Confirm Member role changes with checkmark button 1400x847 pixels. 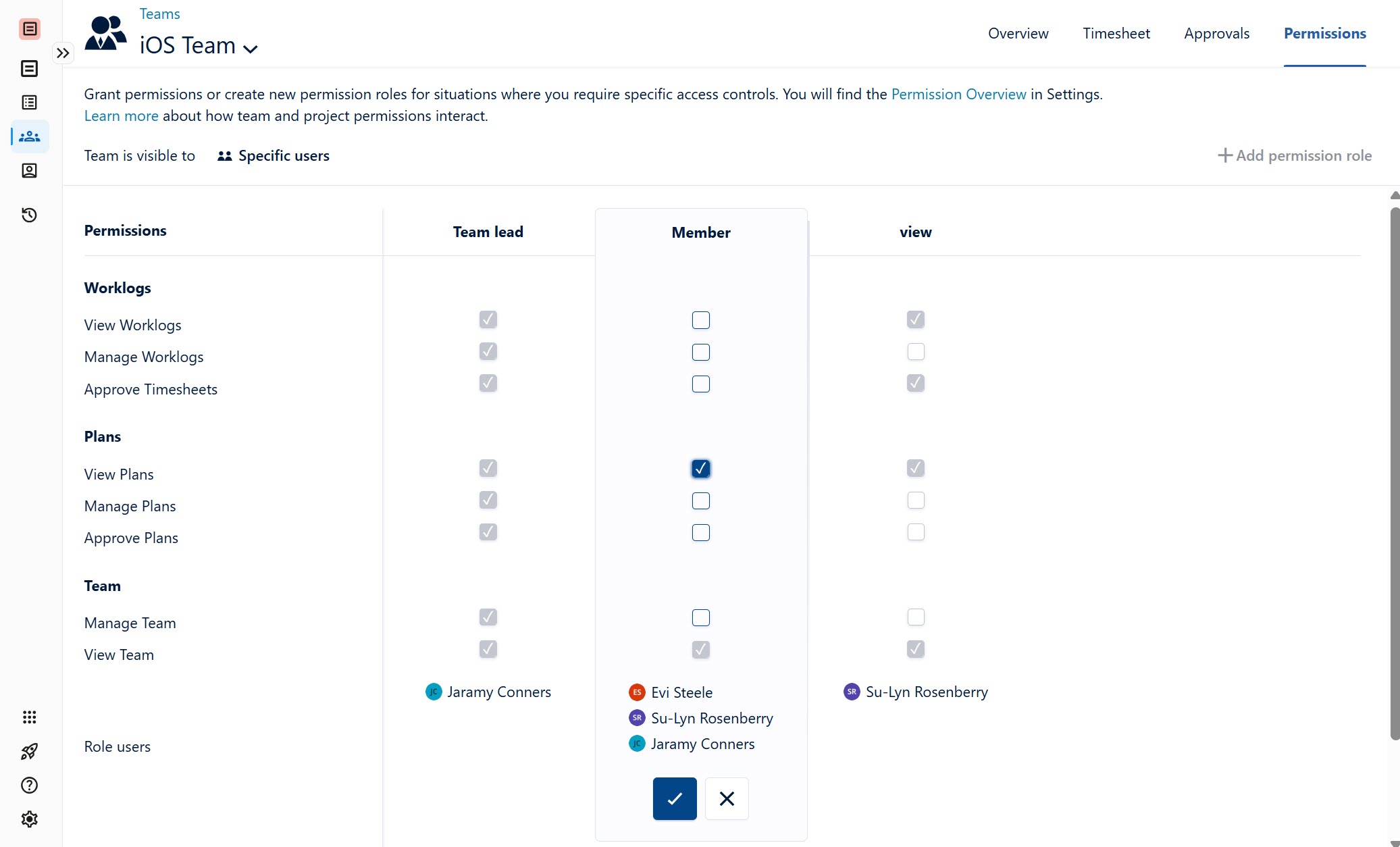(673, 798)
